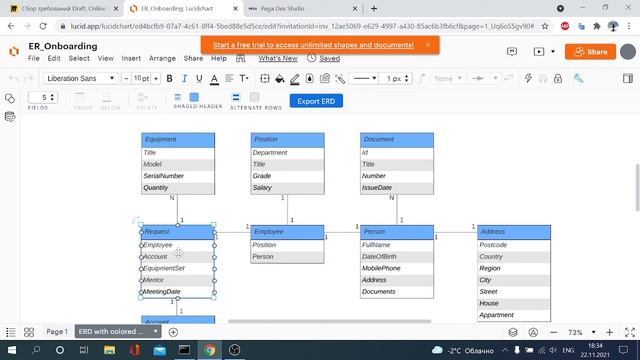Dismiss the free trial banner
640x360 pixels.
(x=428, y=44)
